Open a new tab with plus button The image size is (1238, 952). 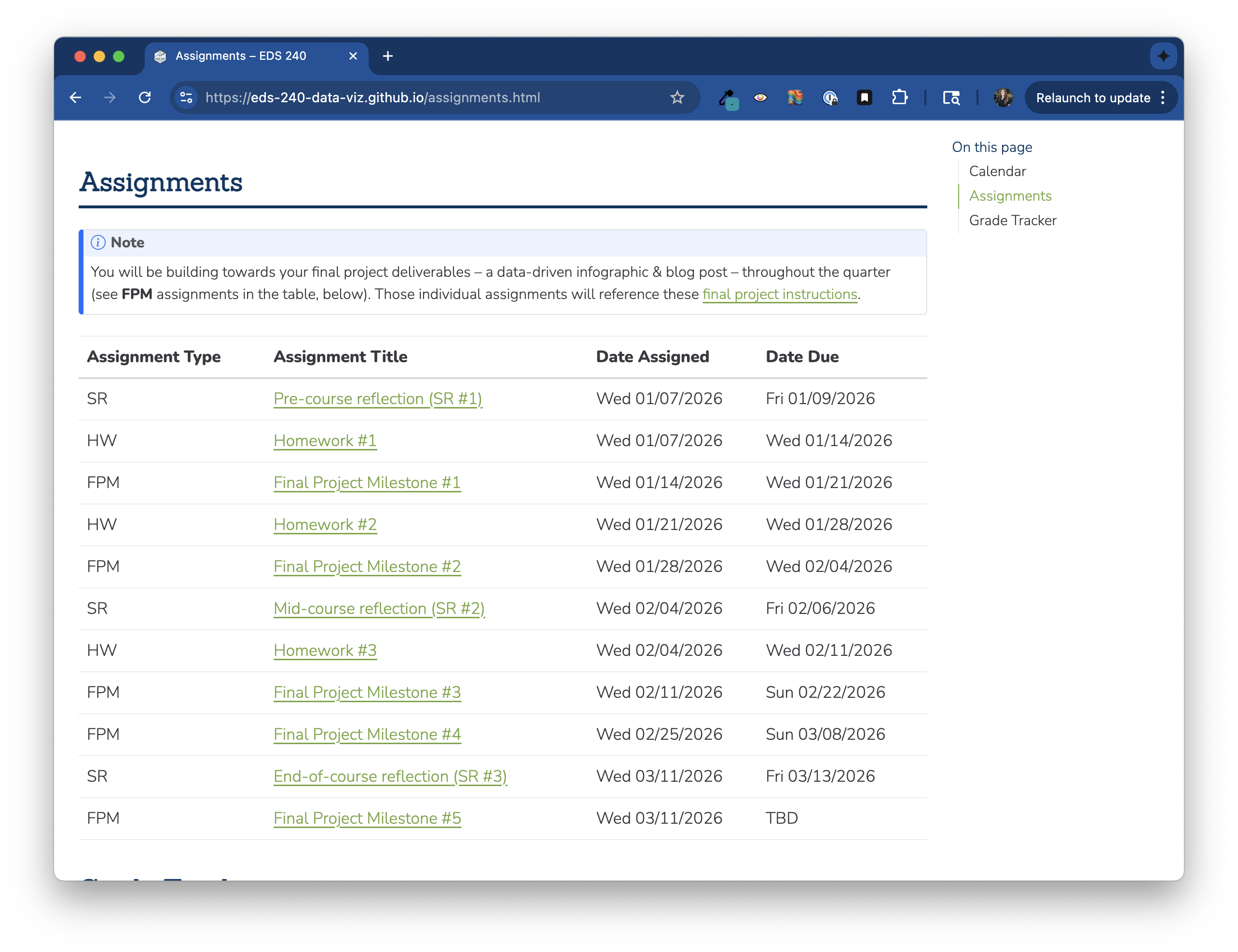click(388, 56)
